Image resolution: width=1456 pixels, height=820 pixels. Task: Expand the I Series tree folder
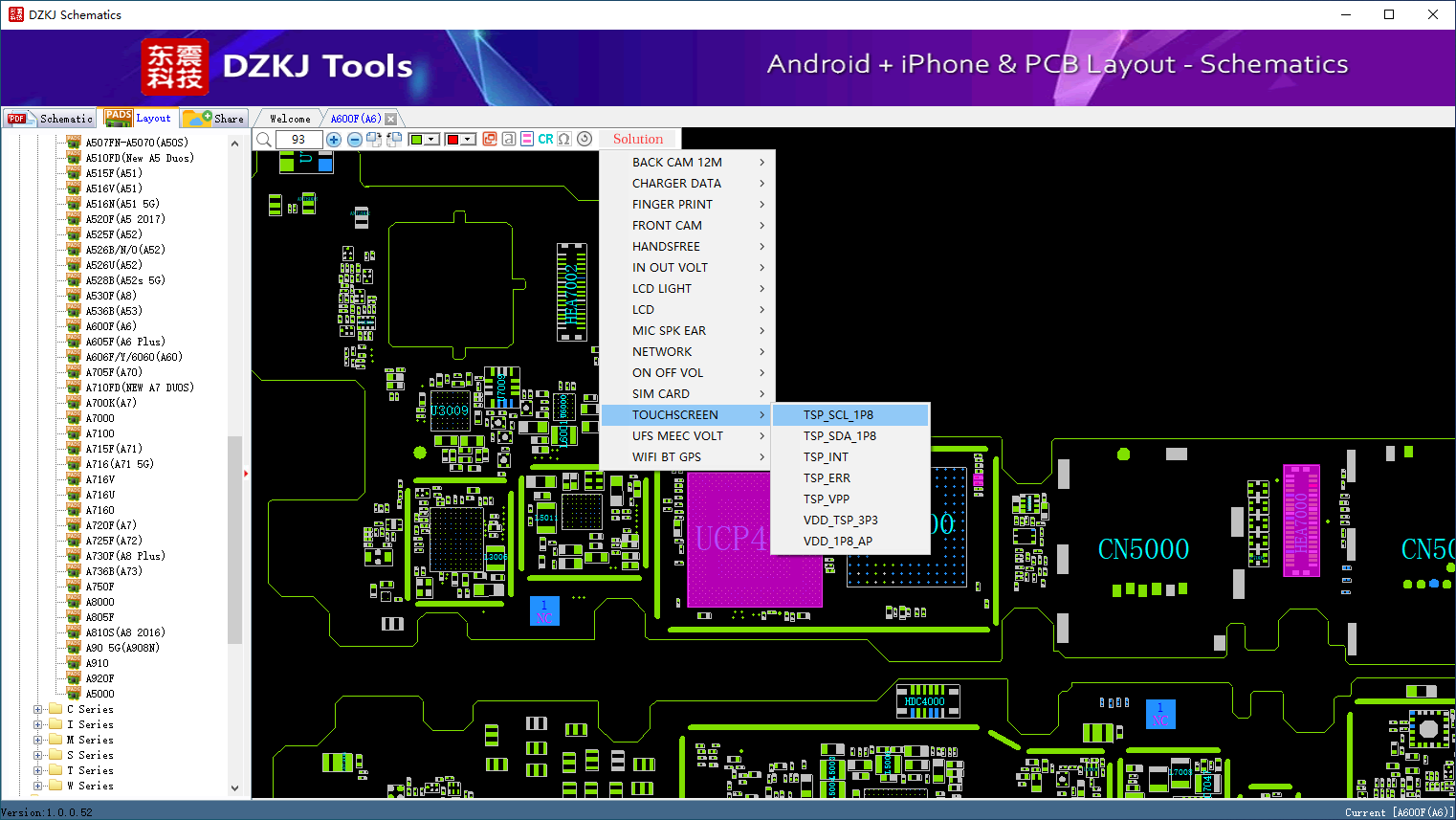tap(37, 725)
